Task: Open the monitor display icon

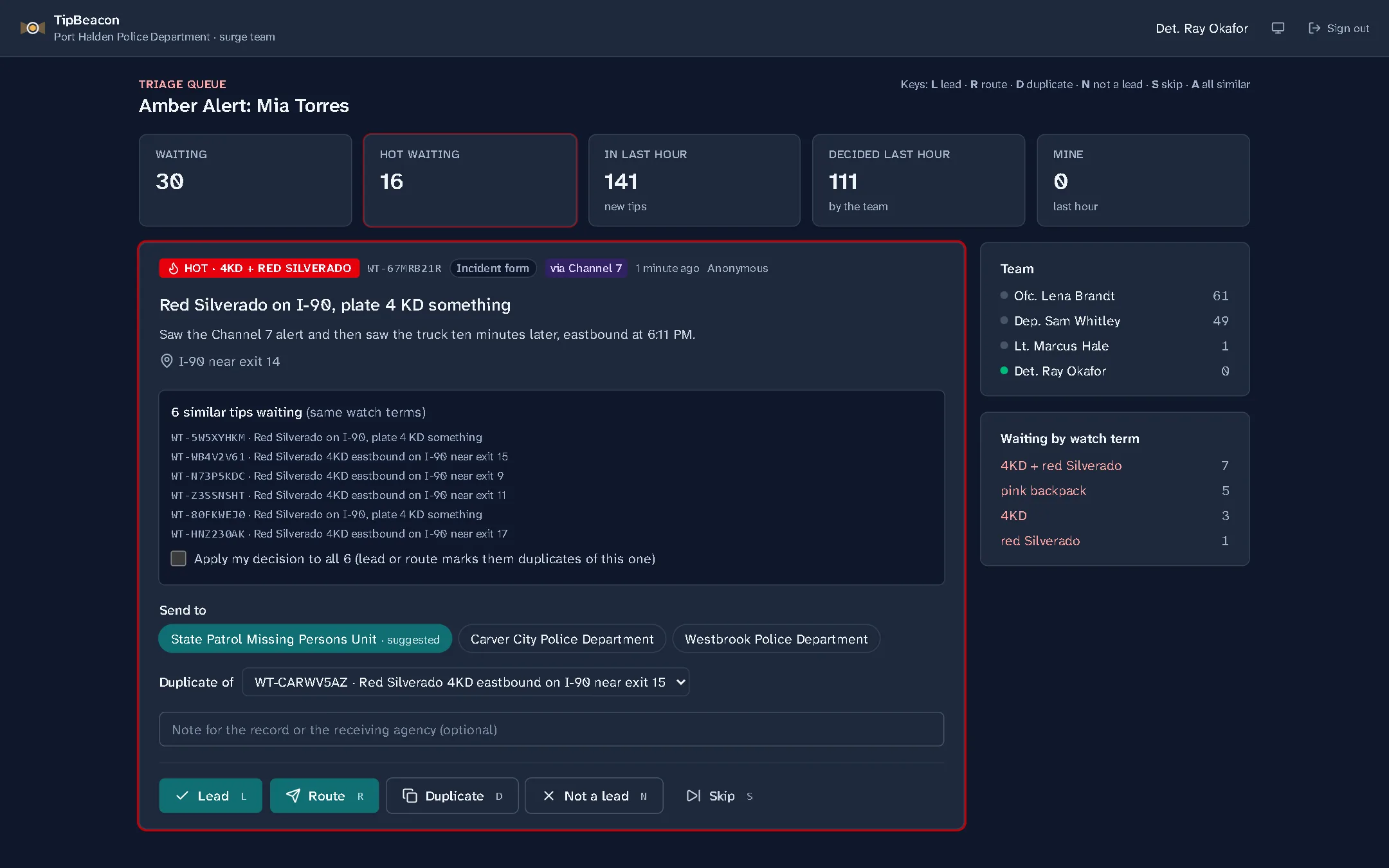Action: [1278, 28]
